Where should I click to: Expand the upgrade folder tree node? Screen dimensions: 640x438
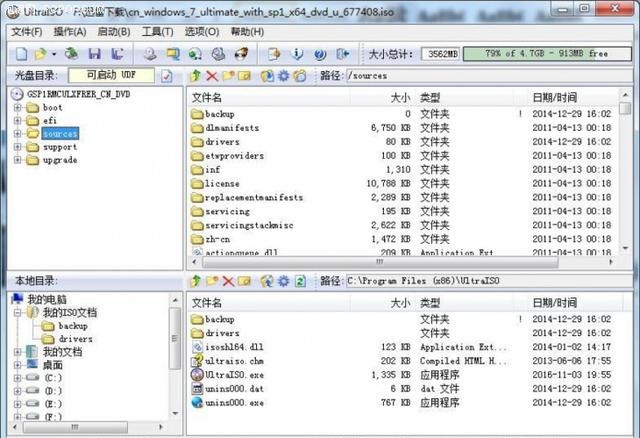[x=18, y=160]
